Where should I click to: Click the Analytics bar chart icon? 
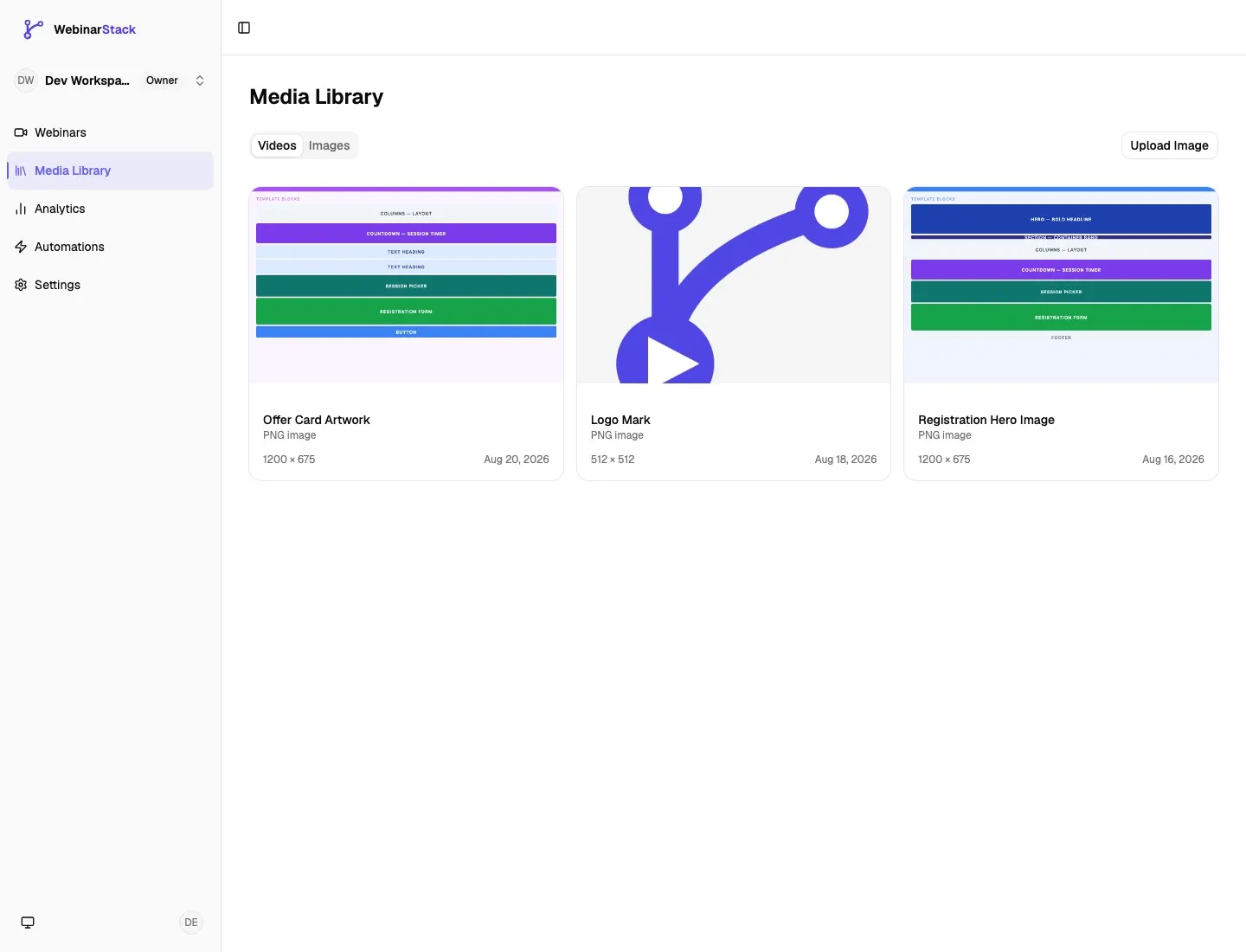tap(21, 209)
